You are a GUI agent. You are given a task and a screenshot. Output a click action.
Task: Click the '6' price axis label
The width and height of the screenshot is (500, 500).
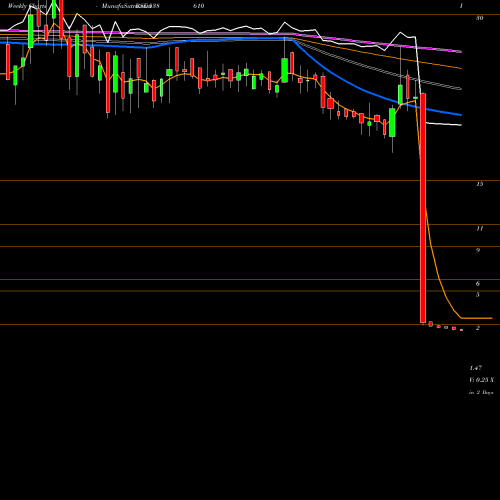(x=478, y=284)
